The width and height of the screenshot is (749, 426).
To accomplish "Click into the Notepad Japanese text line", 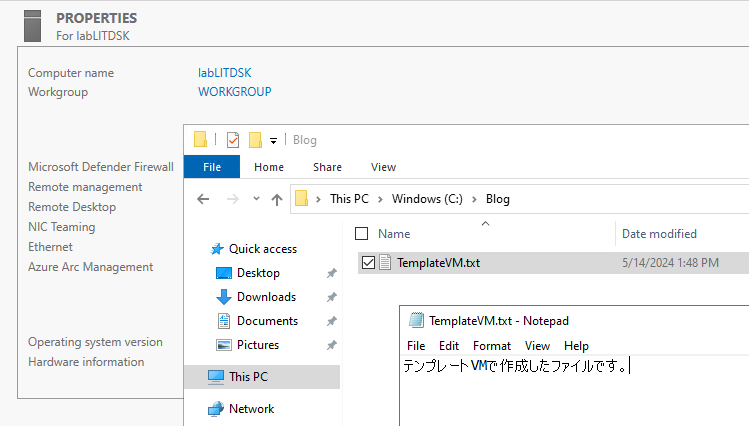I will click(x=516, y=366).
